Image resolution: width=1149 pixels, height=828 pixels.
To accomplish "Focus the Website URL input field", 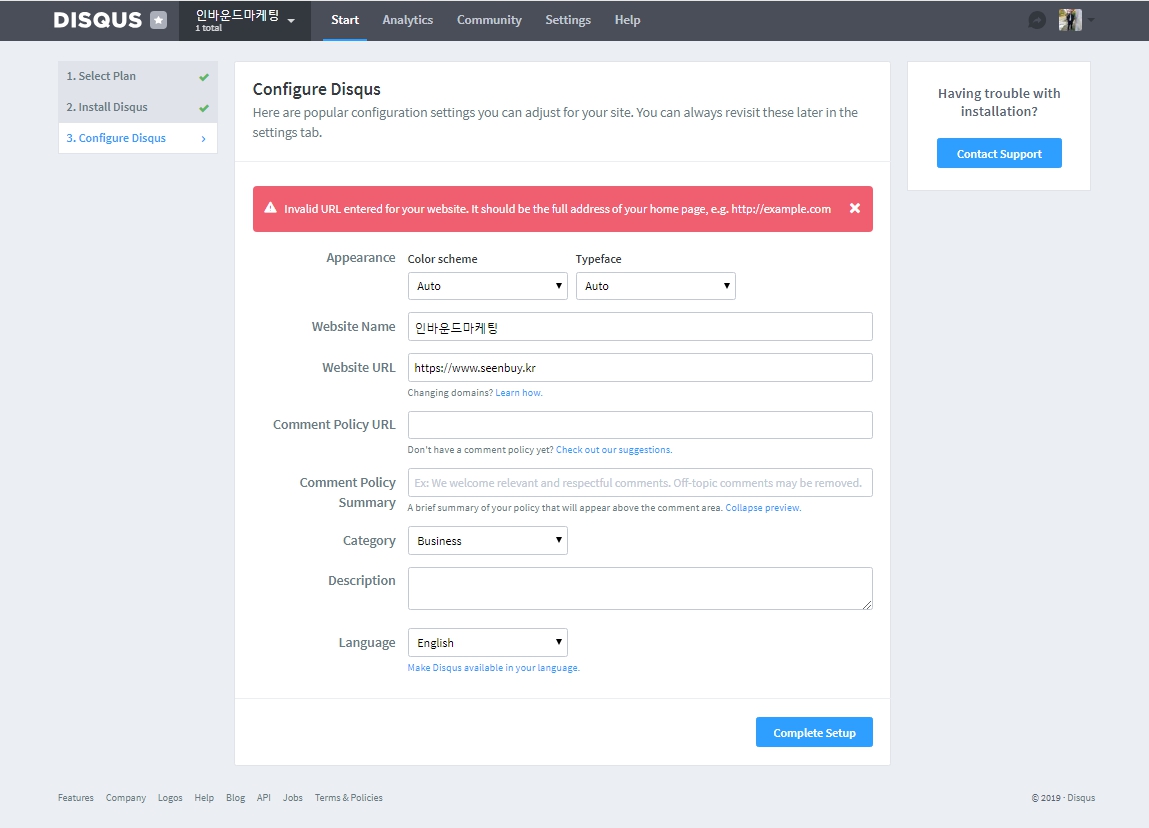I will pos(640,367).
